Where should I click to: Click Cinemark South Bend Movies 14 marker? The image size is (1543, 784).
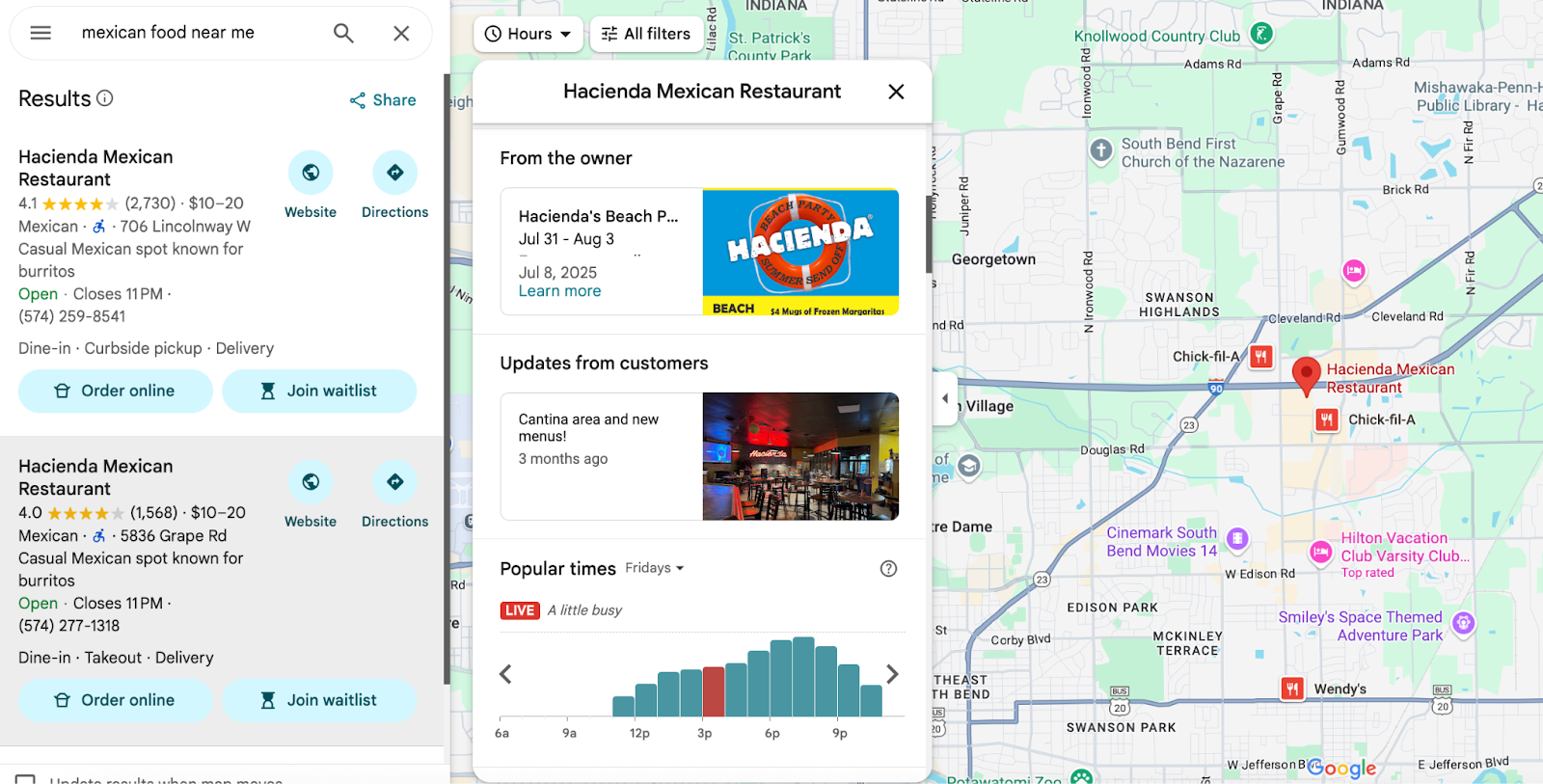pyautogui.click(x=1237, y=539)
